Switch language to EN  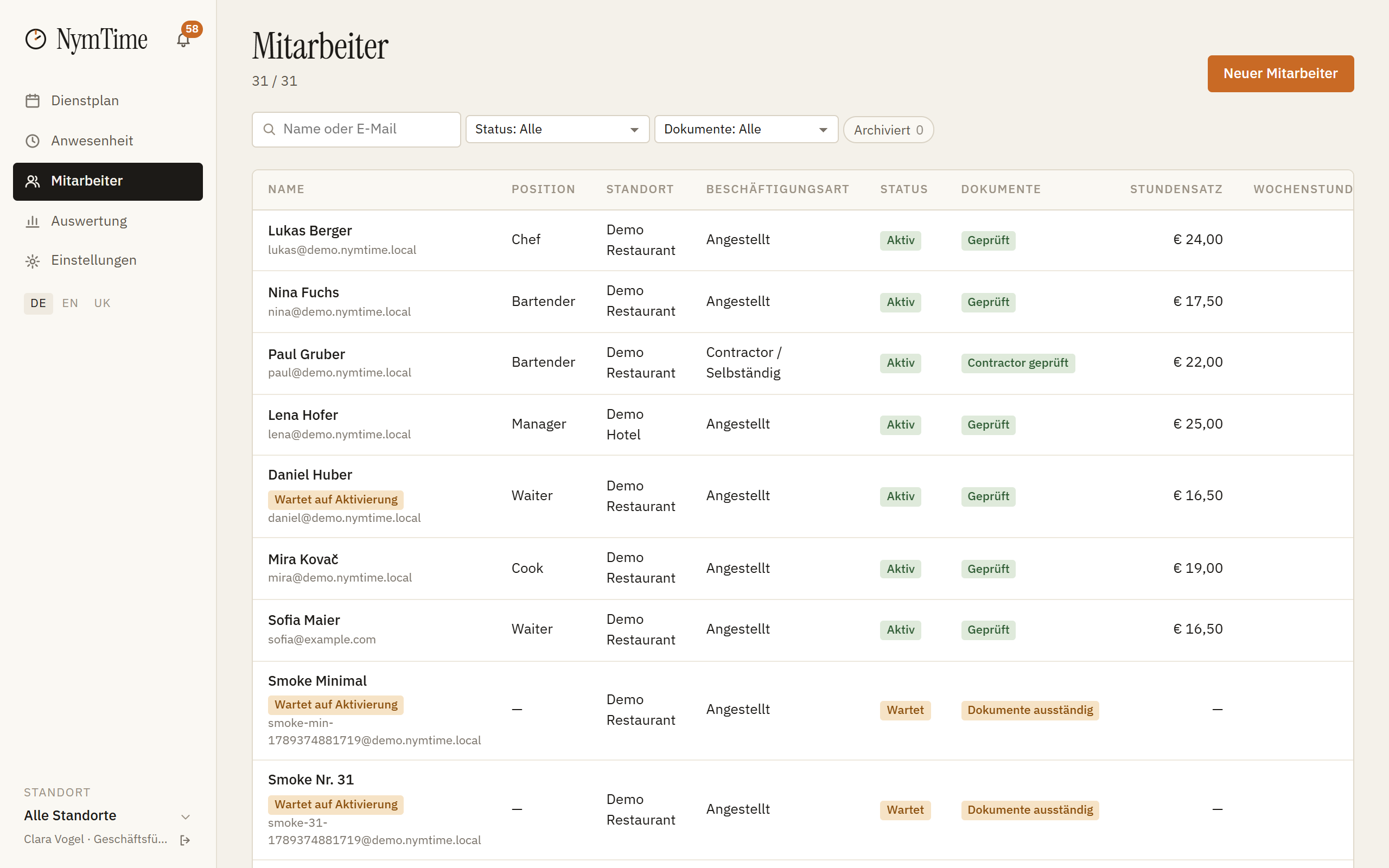click(70, 303)
